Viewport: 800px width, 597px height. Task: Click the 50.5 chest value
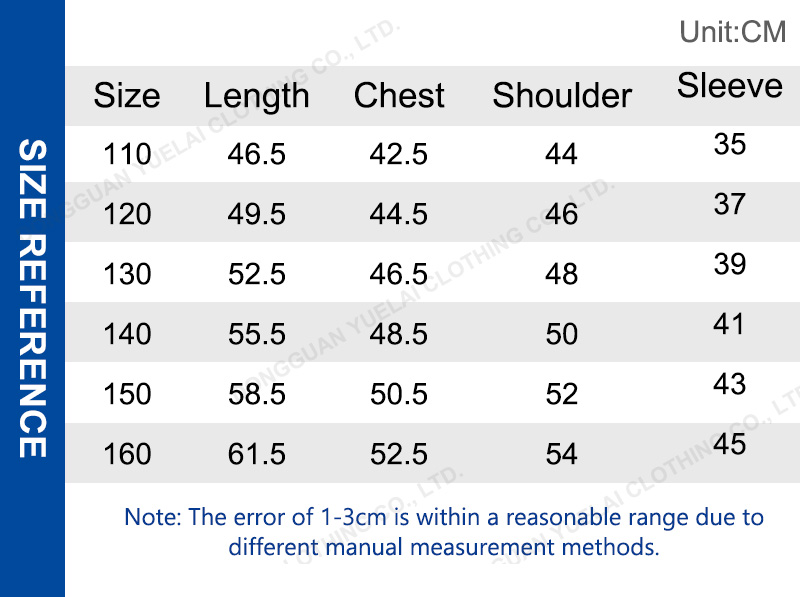tap(399, 394)
